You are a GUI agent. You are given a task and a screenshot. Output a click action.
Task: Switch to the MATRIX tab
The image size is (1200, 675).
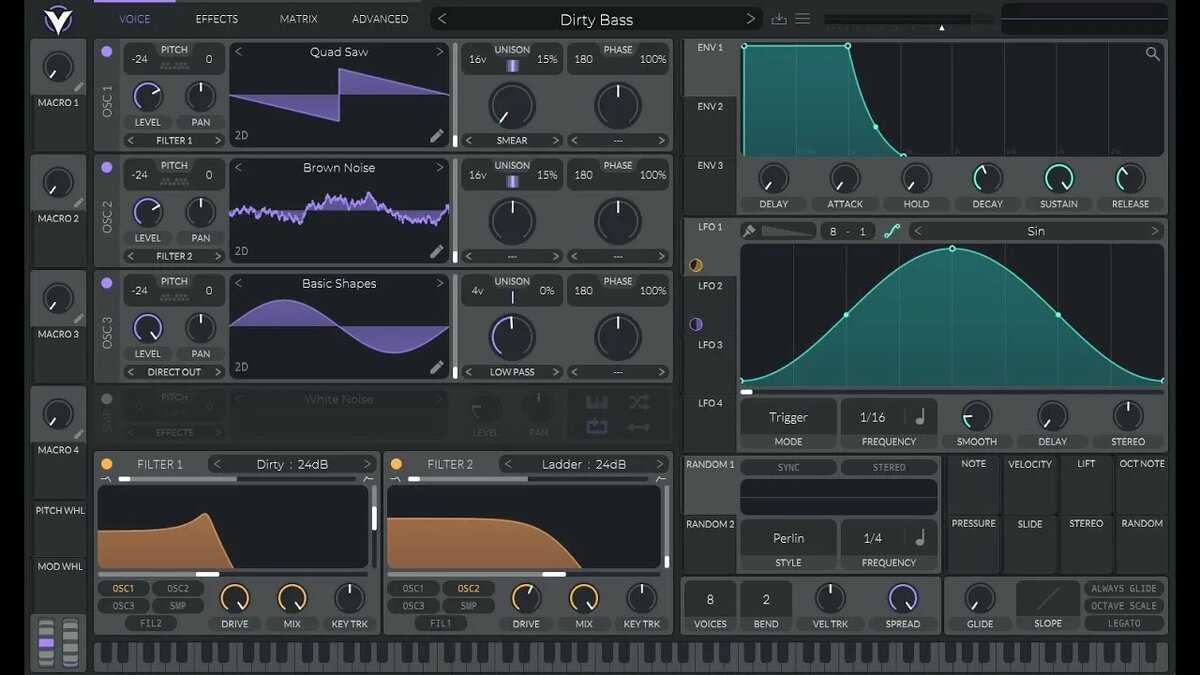click(x=299, y=19)
